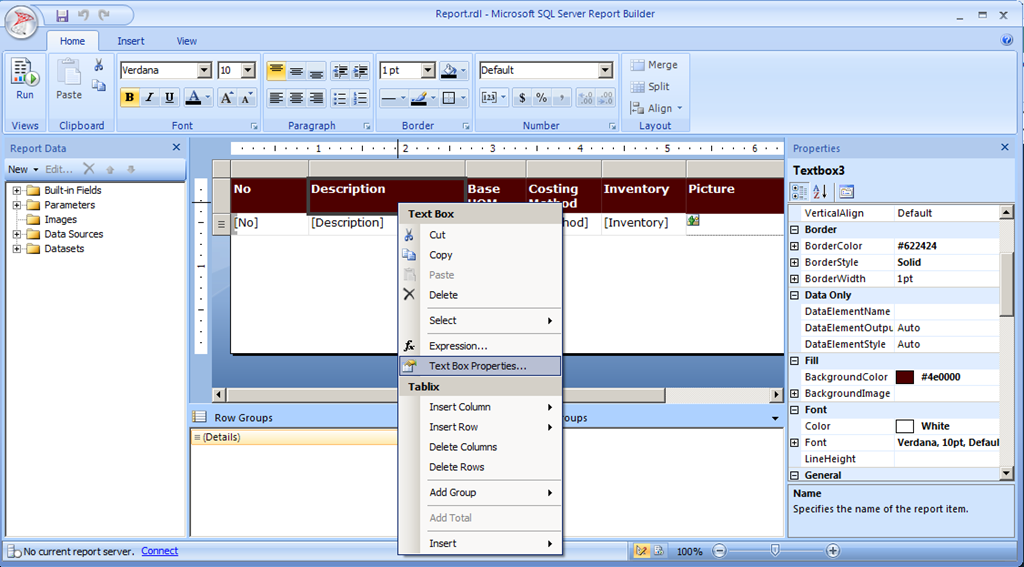The width and height of the screenshot is (1024, 567).
Task: Click the Merge cells button
Action: 654,65
